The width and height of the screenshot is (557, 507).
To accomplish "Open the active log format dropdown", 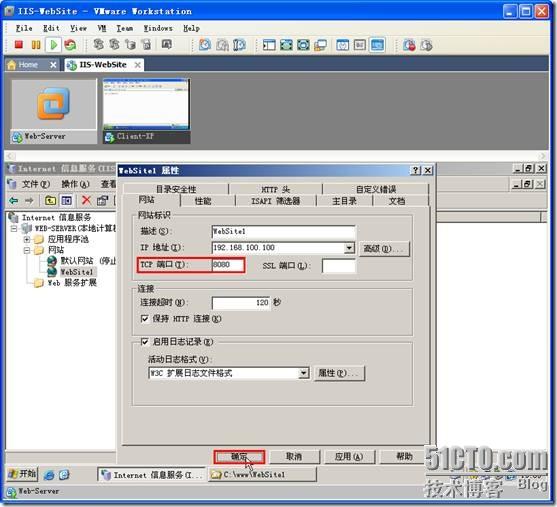I will 303,373.
